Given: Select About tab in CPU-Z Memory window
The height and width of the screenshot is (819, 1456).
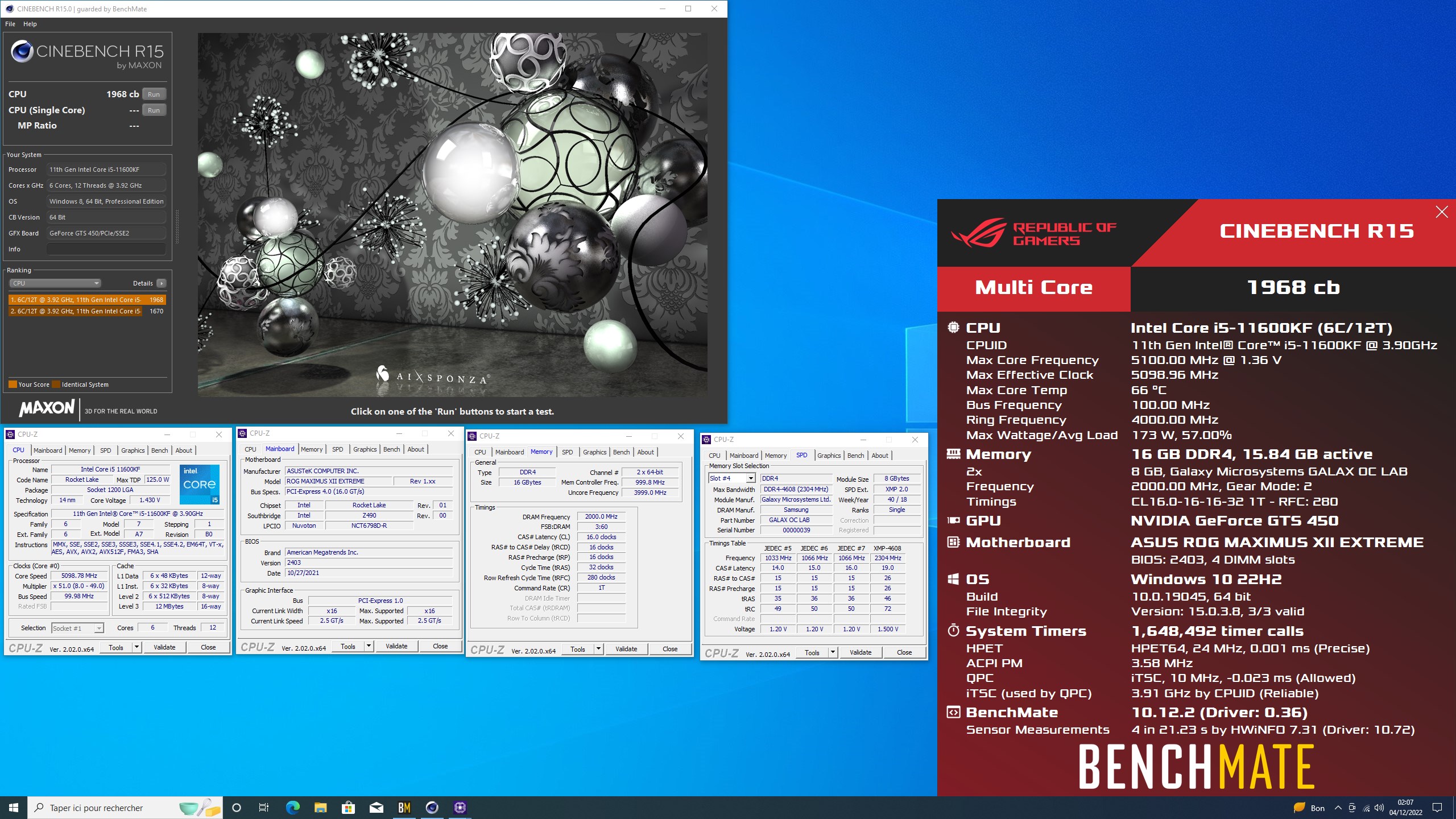Looking at the screenshot, I should (x=645, y=452).
